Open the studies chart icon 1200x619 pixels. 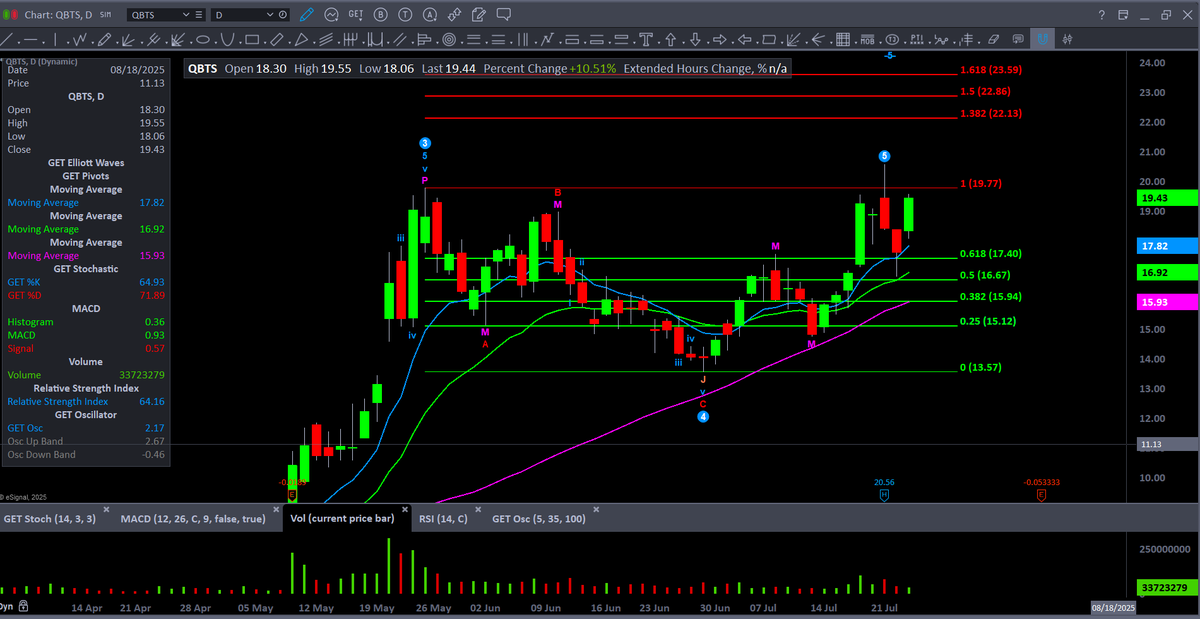click(331, 15)
